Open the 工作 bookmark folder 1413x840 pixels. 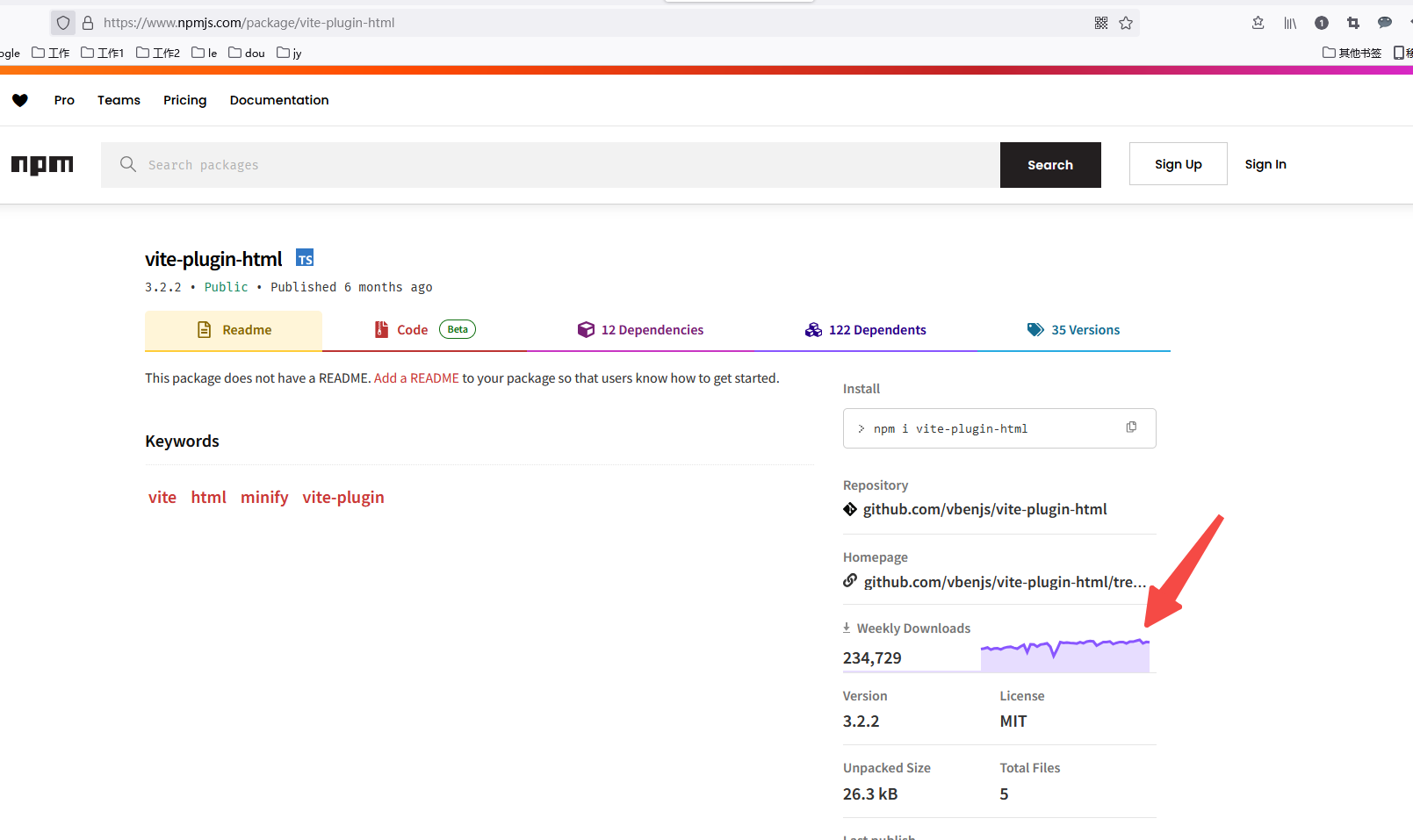click(x=51, y=53)
